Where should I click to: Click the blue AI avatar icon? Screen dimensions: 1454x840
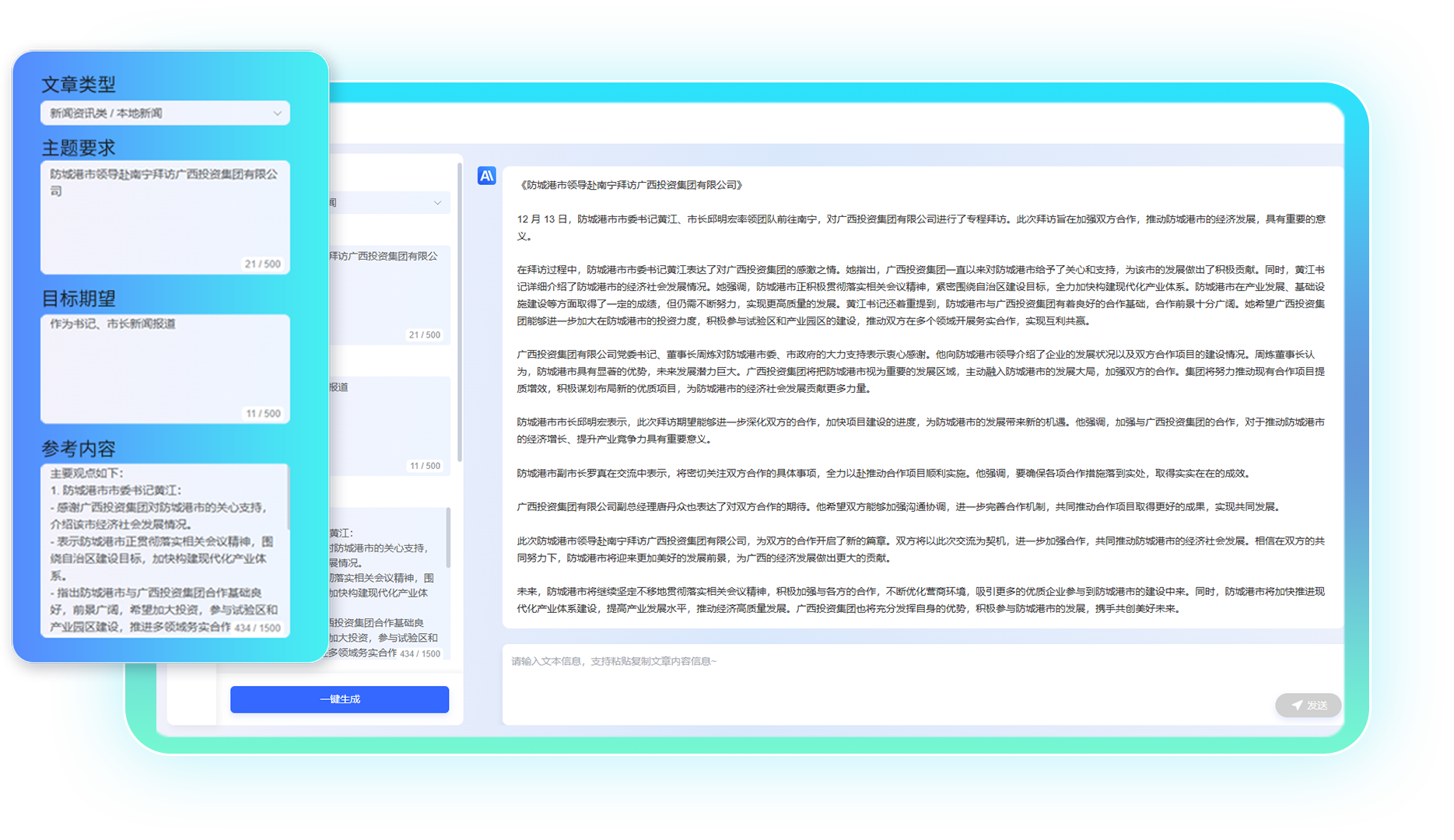pos(486,176)
